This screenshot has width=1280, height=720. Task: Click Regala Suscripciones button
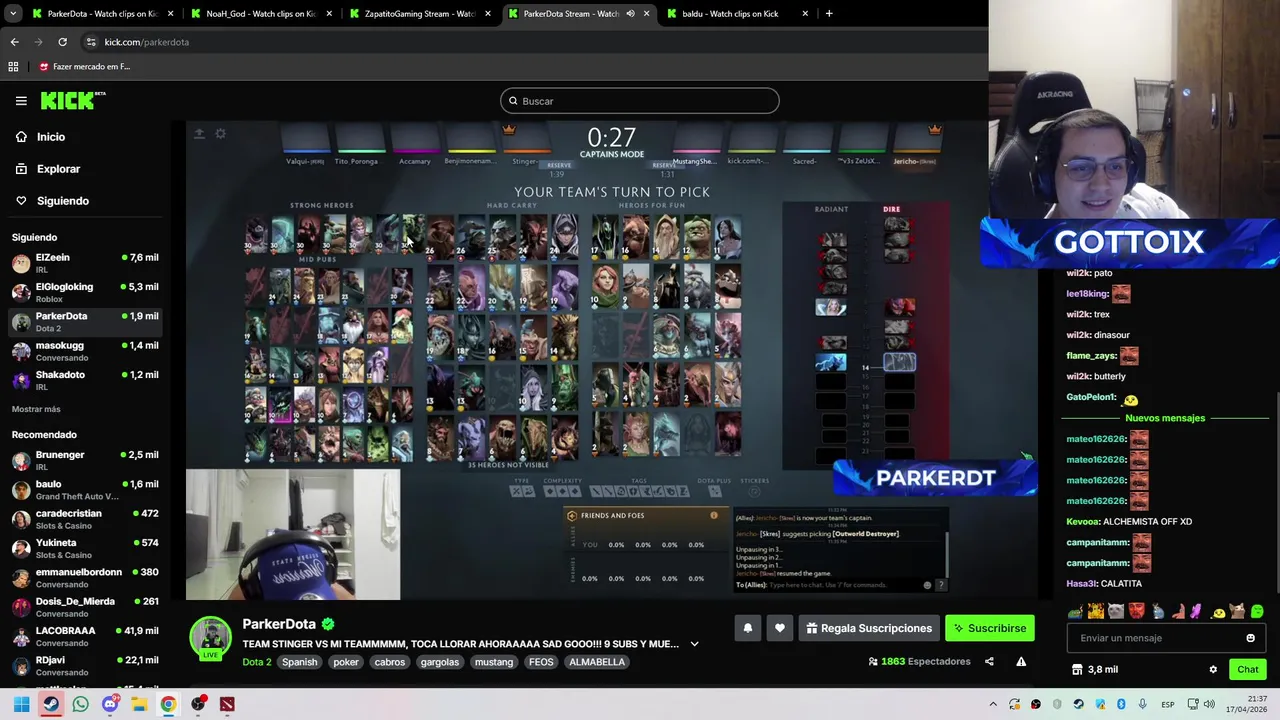coord(869,628)
